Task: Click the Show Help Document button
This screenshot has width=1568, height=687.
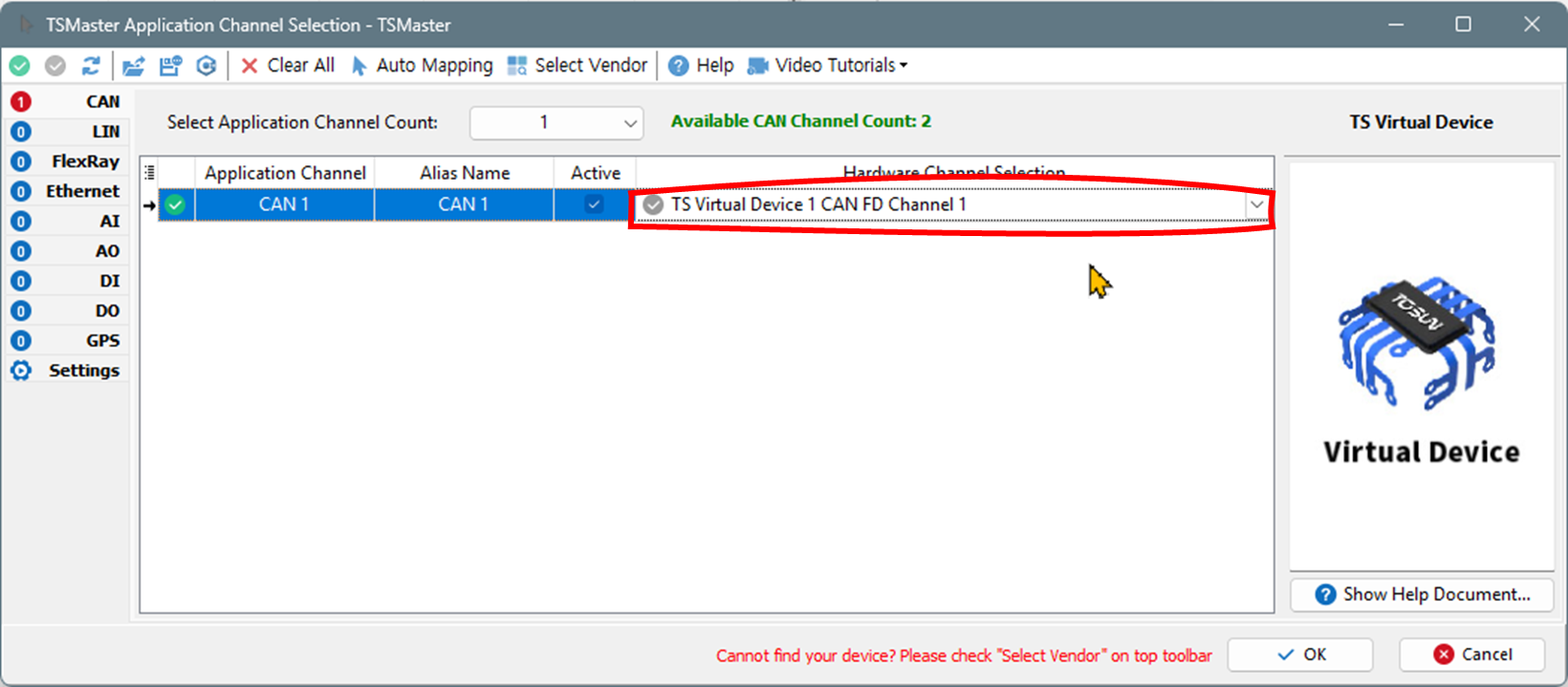Action: 1422,594
